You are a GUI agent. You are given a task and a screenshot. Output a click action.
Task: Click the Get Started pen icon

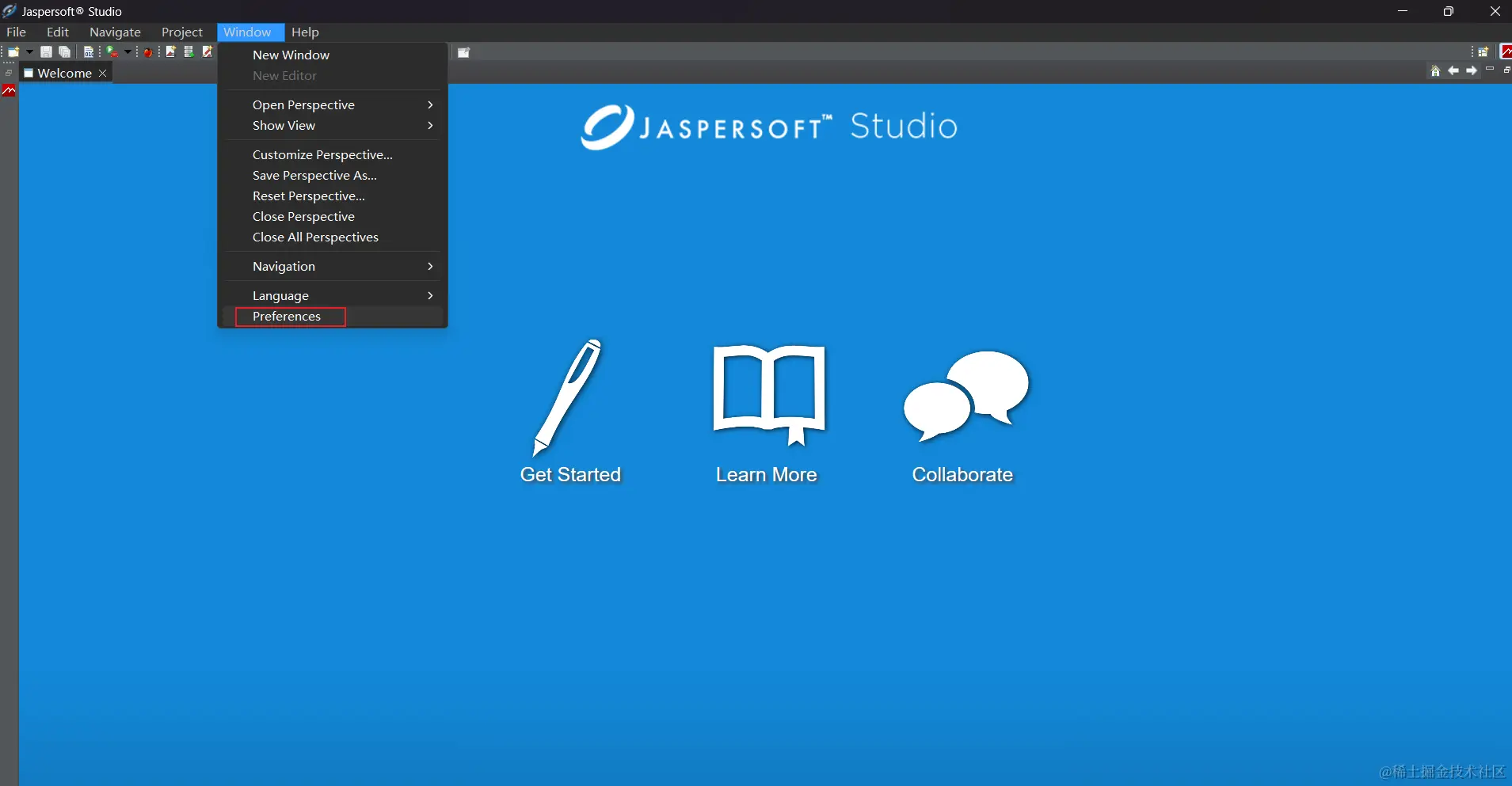coord(568,397)
